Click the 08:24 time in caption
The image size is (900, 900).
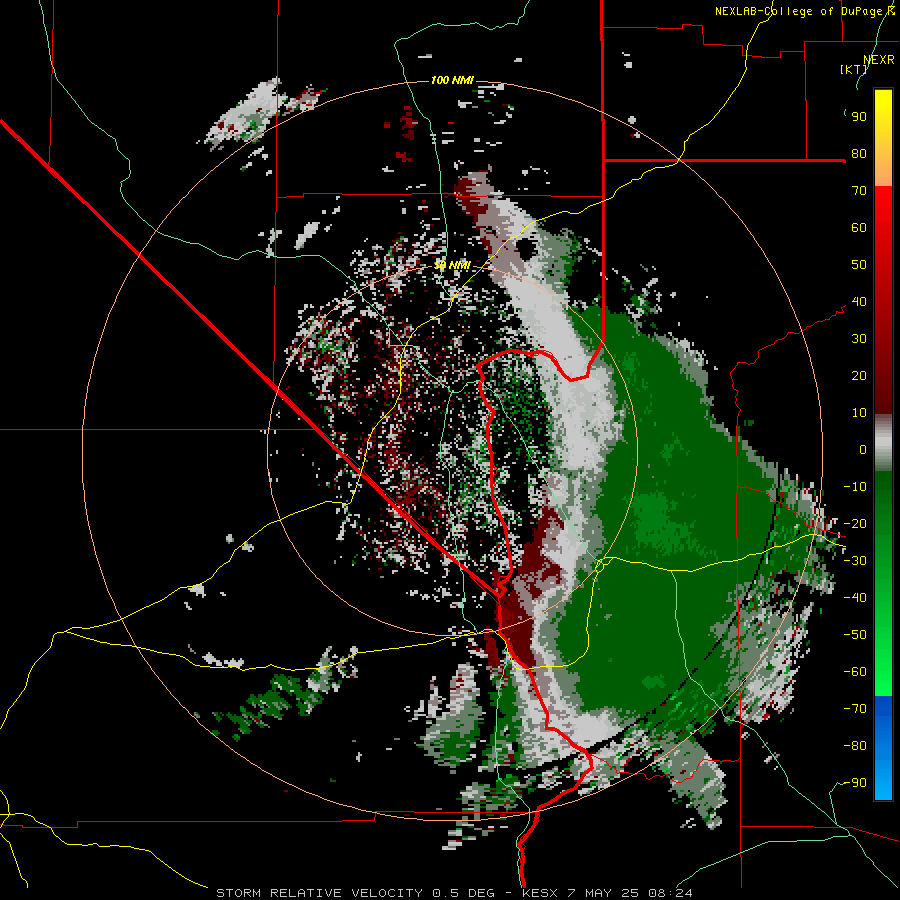pyautogui.click(x=669, y=893)
